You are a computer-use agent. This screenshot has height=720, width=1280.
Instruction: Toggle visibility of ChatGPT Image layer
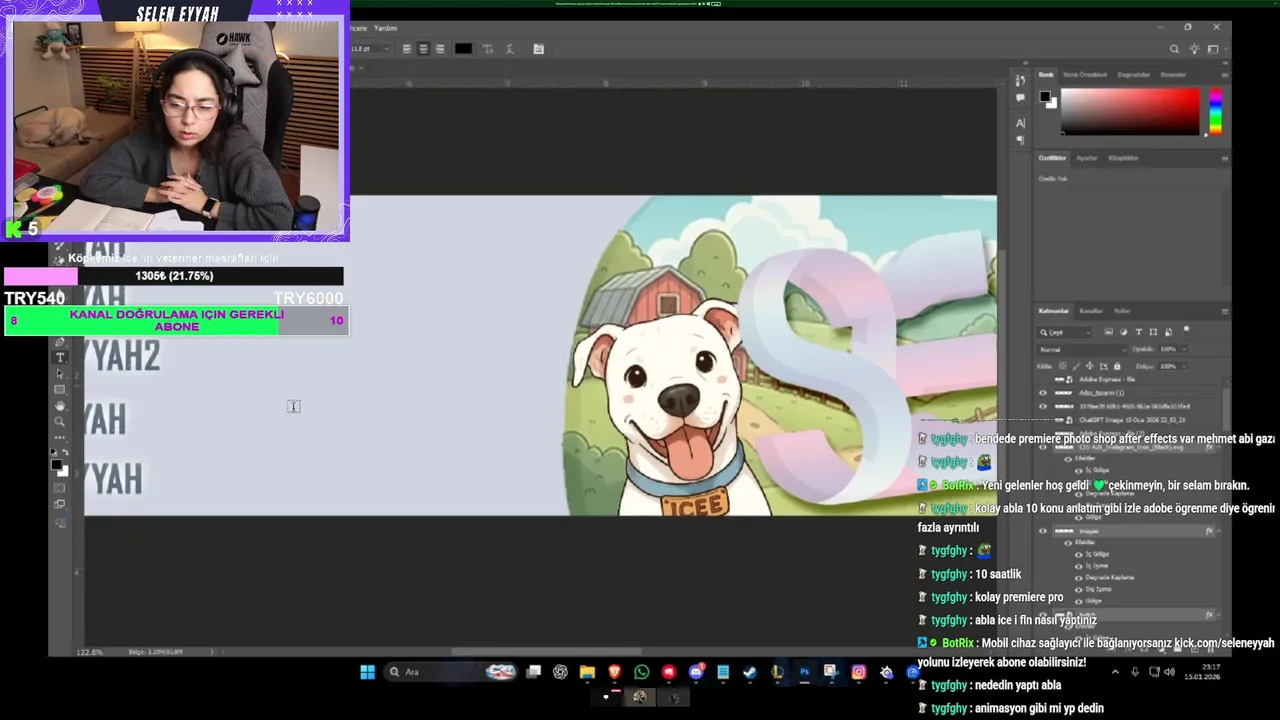[1043, 420]
